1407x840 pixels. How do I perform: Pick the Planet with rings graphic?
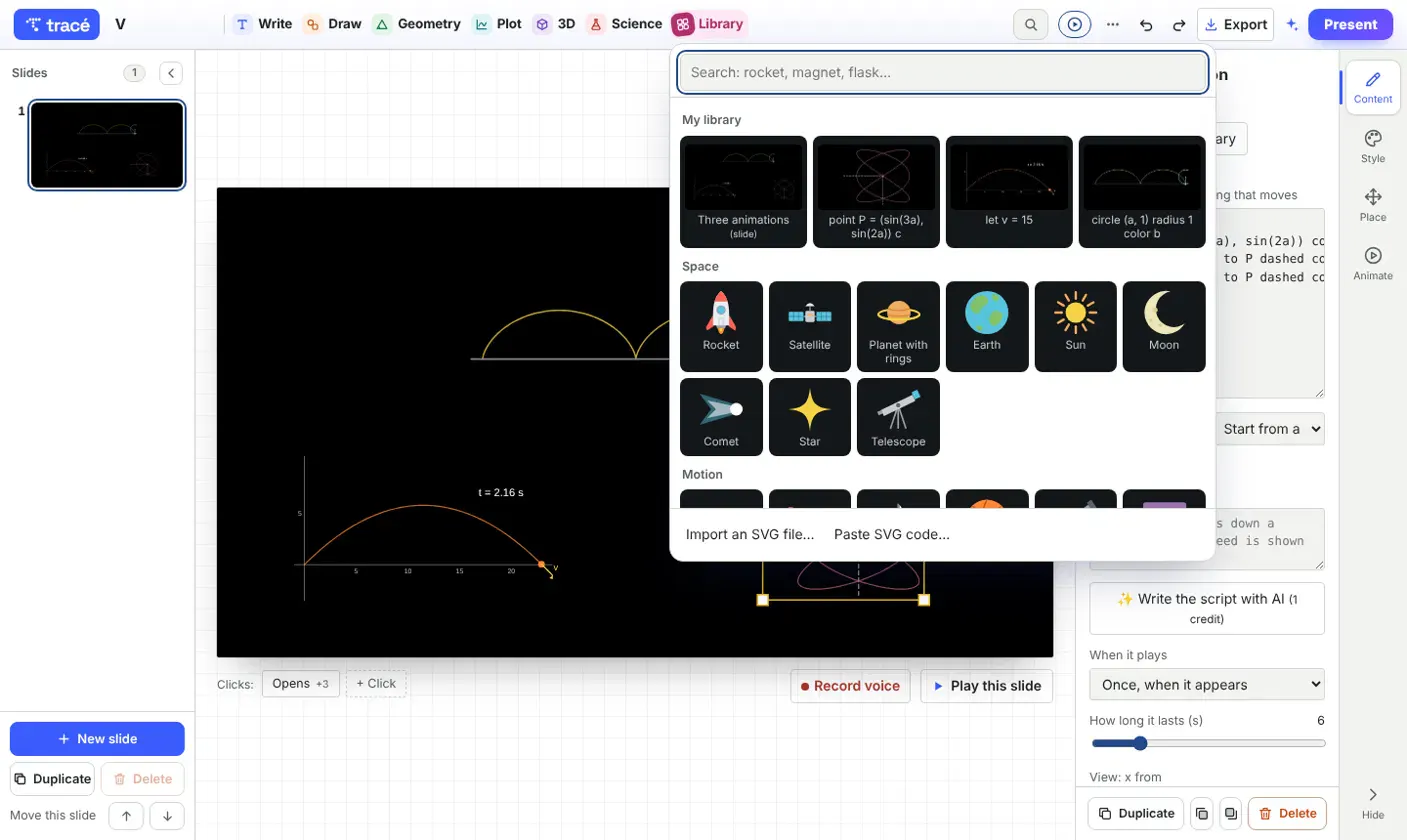[x=898, y=326]
